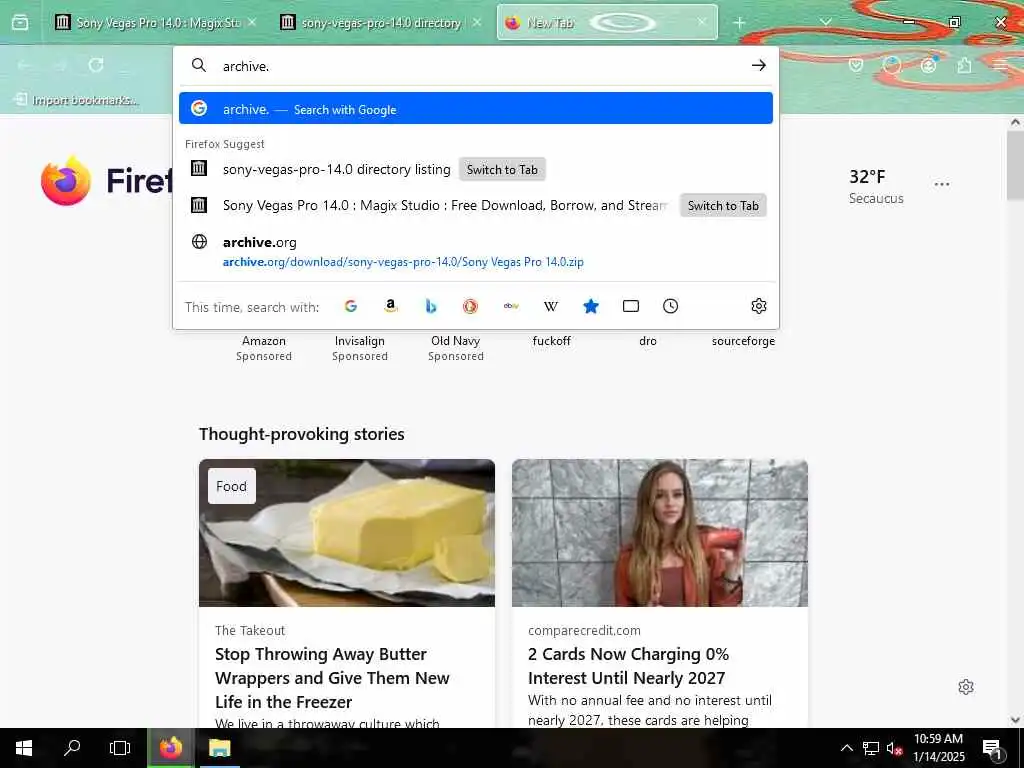1024x768 pixels.
Task: Click the Go arrow in address bar
Action: (758, 65)
